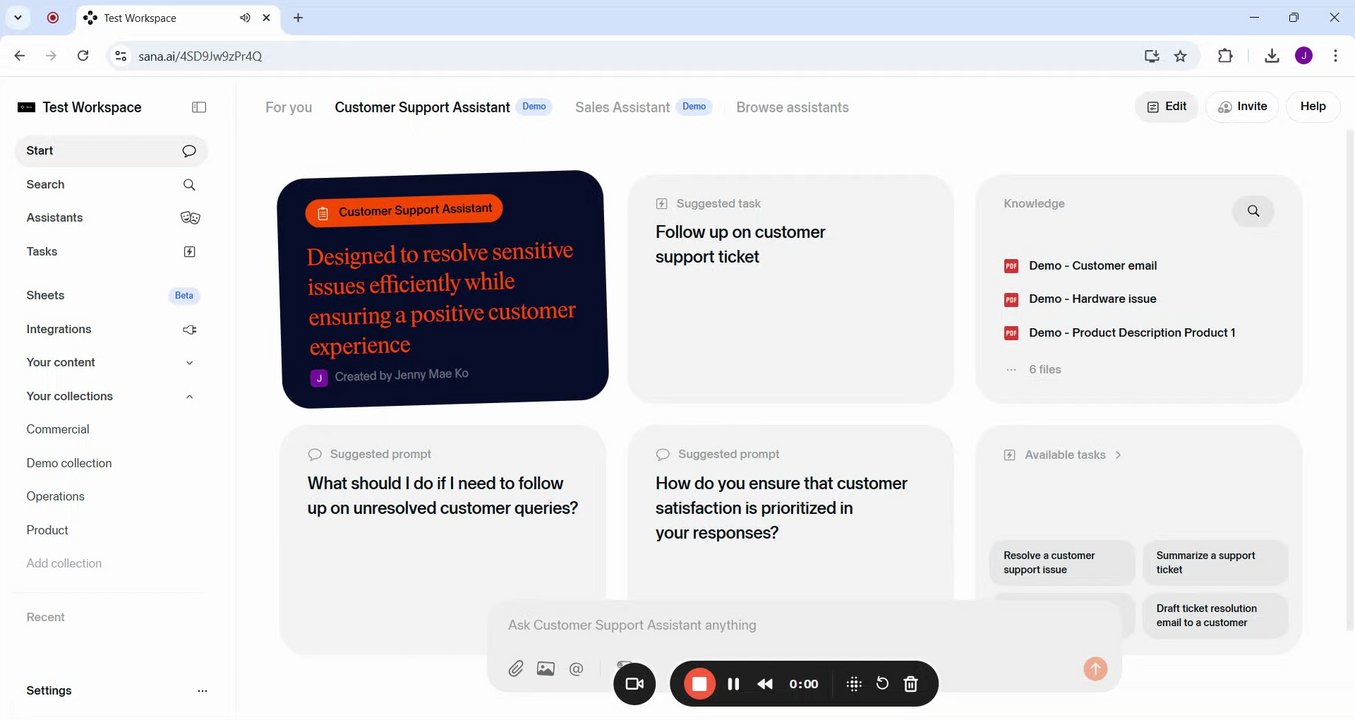Click Add collection
The height and width of the screenshot is (720, 1355).
pos(64,564)
